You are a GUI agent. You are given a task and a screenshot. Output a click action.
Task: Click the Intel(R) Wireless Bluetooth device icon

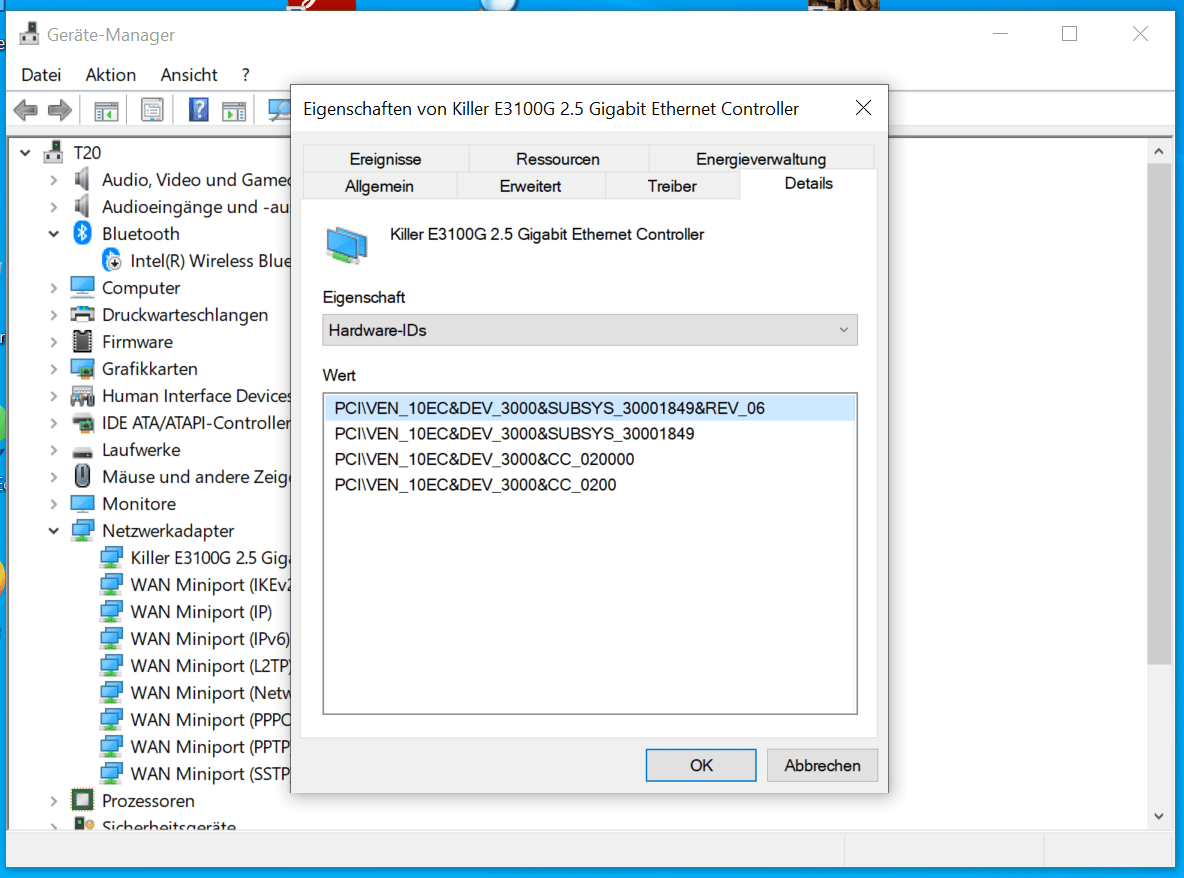pyautogui.click(x=112, y=260)
